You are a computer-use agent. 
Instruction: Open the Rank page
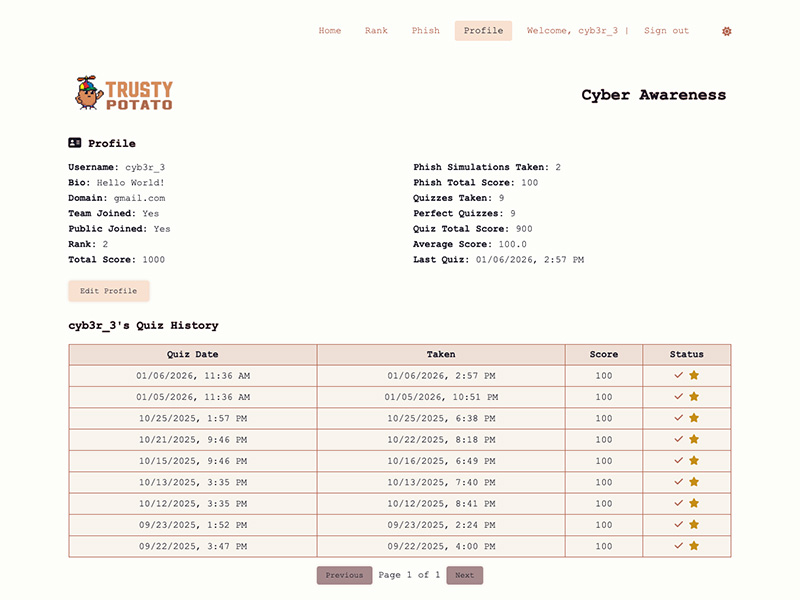point(376,31)
